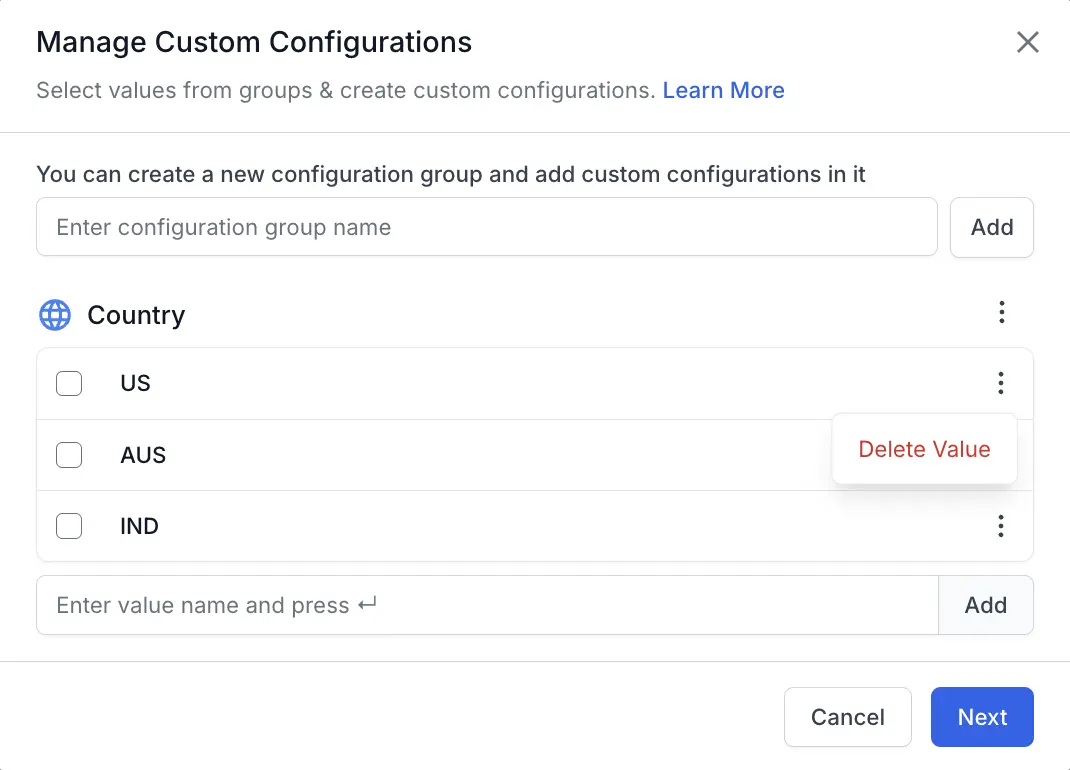1070x770 pixels.
Task: Click the US value label
Action: click(x=135, y=383)
